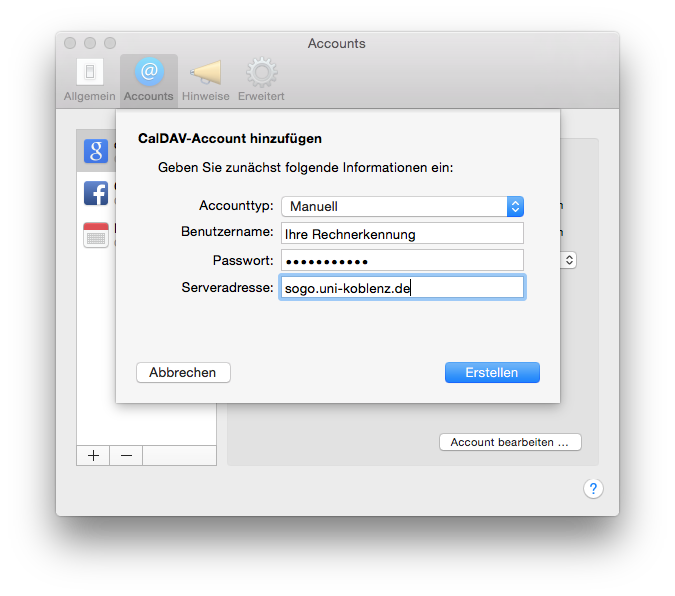Close the Accounts window
Viewport: 675px width, 596px height.
click(70, 43)
